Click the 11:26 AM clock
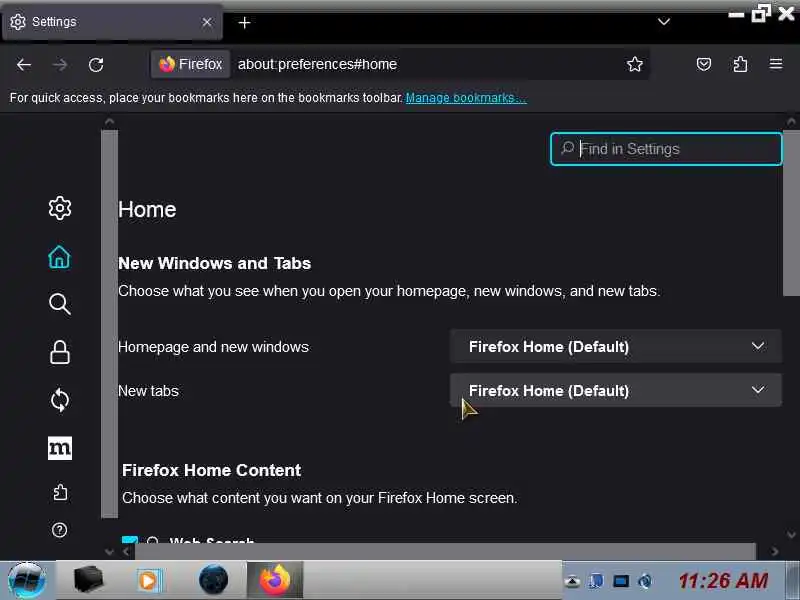The width and height of the screenshot is (800, 600). coord(723,581)
